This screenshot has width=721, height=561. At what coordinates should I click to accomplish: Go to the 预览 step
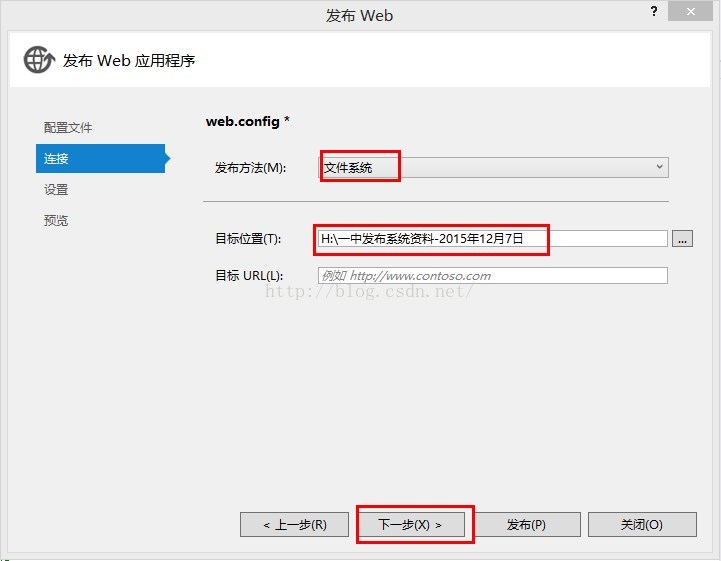[x=56, y=220]
